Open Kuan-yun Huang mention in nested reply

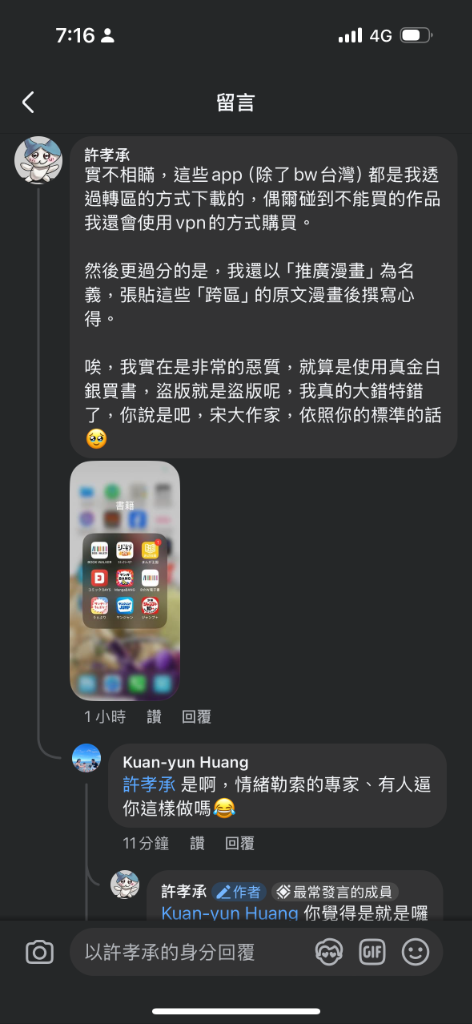point(230,913)
